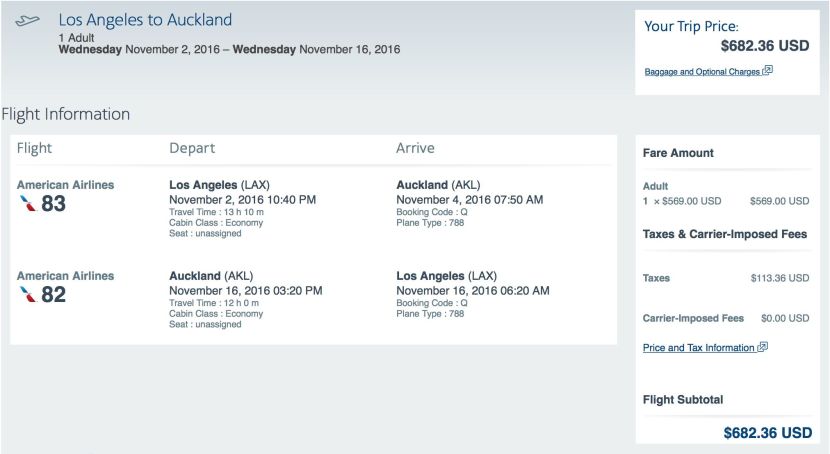Click the Arrive column header
Viewport: 830px width, 454px height.
coord(416,148)
